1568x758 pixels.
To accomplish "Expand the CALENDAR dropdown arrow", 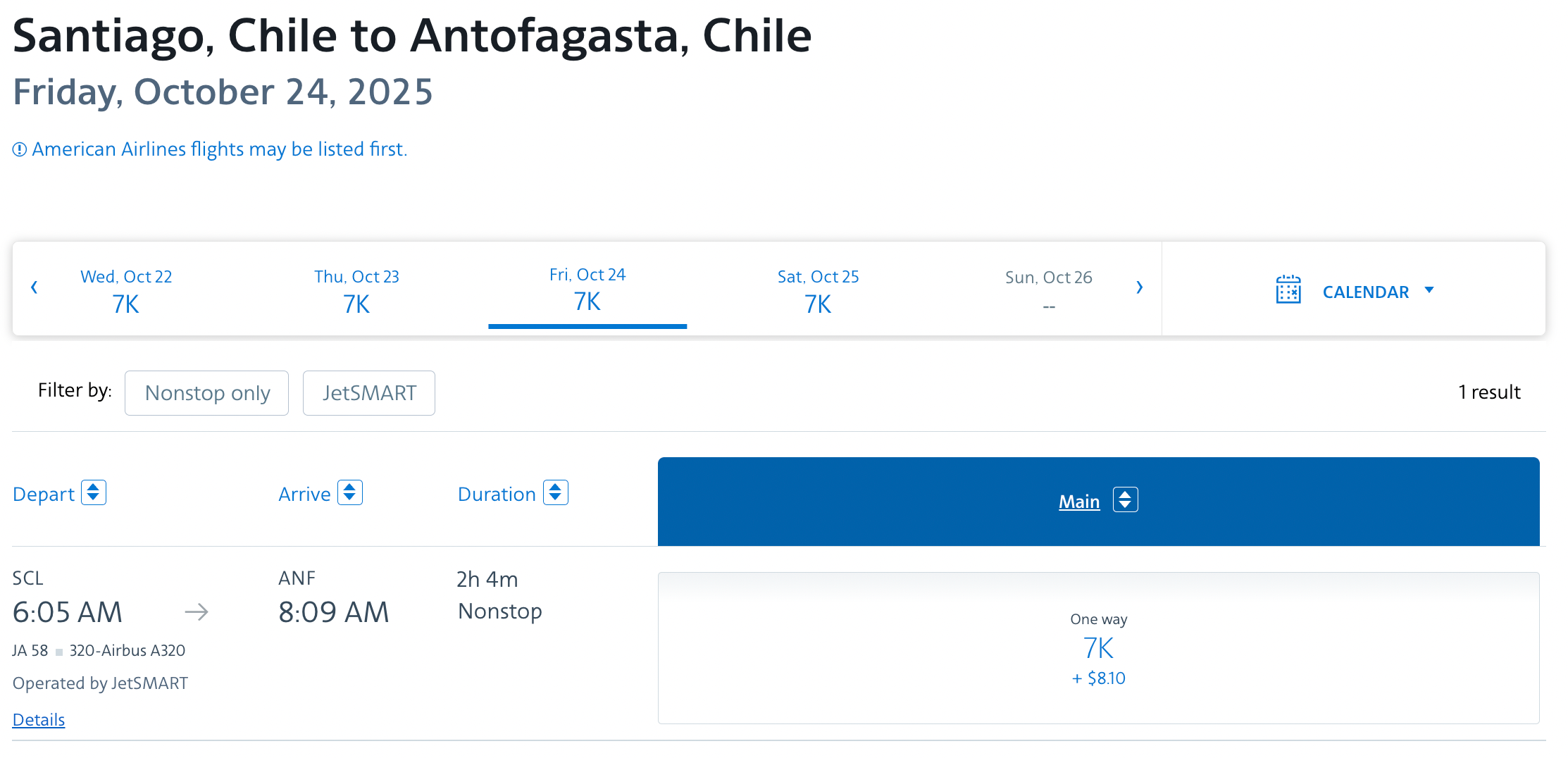I will [x=1429, y=290].
